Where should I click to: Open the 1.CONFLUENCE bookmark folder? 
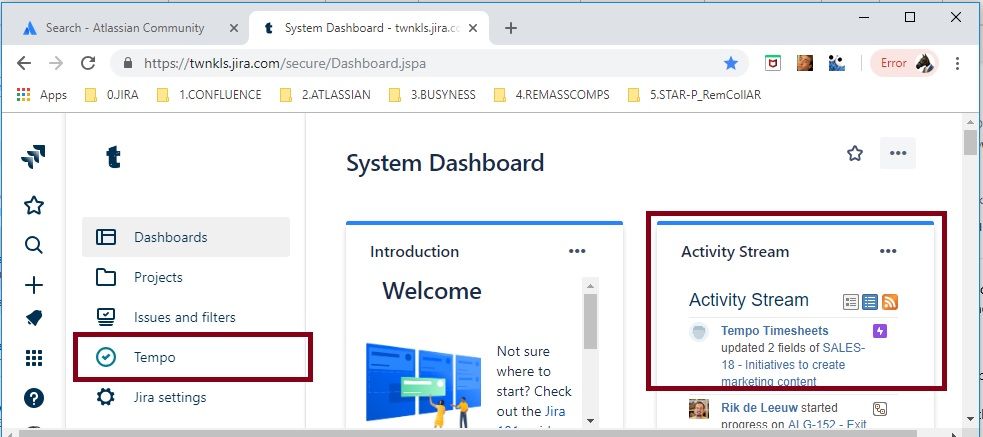point(209,95)
